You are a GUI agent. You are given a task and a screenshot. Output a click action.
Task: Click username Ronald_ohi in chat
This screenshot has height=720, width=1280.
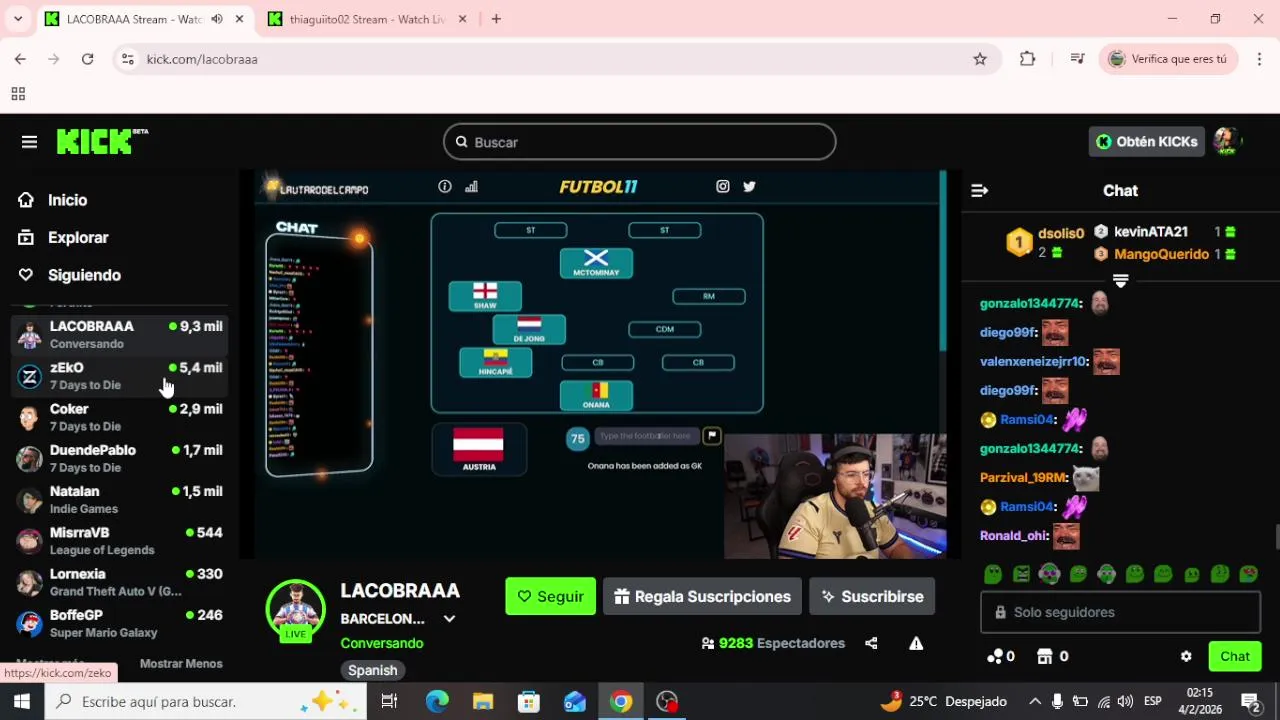[1013, 536]
